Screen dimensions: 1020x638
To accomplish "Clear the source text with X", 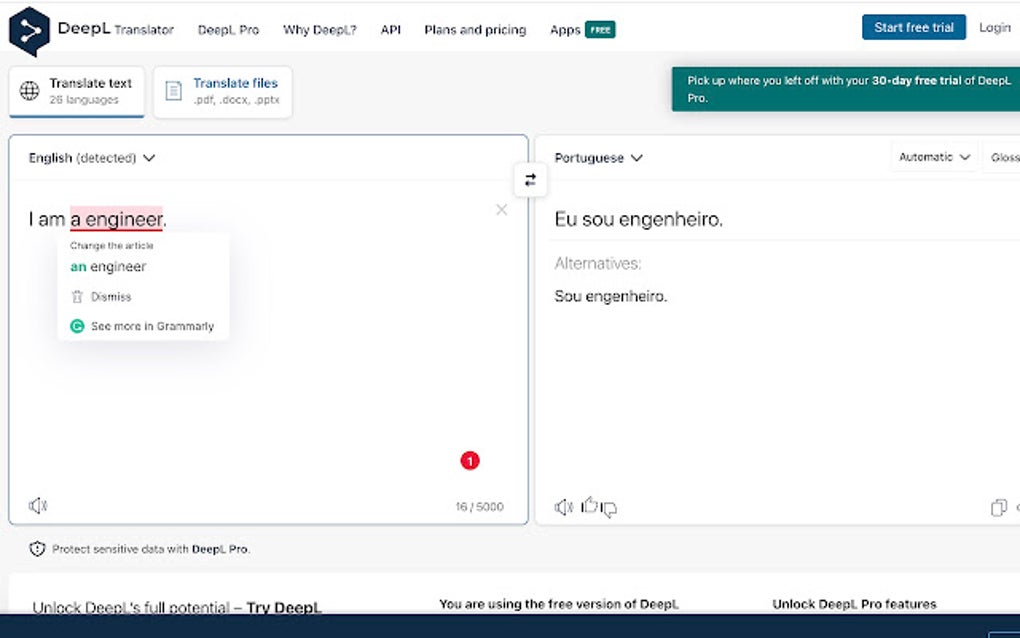I will click(x=501, y=209).
